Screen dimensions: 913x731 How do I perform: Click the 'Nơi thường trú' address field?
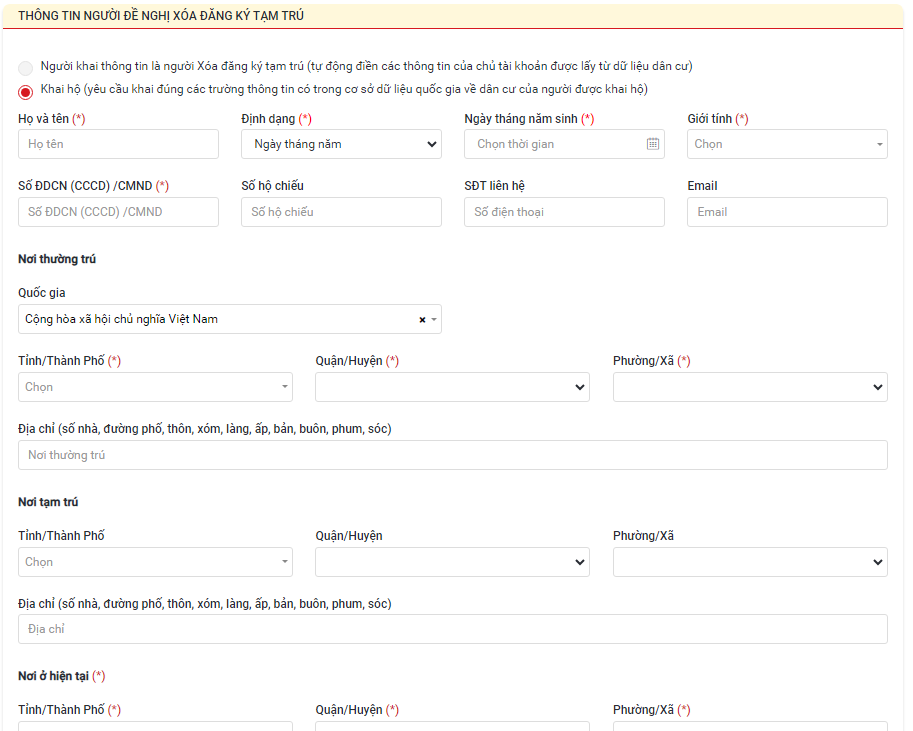452,455
